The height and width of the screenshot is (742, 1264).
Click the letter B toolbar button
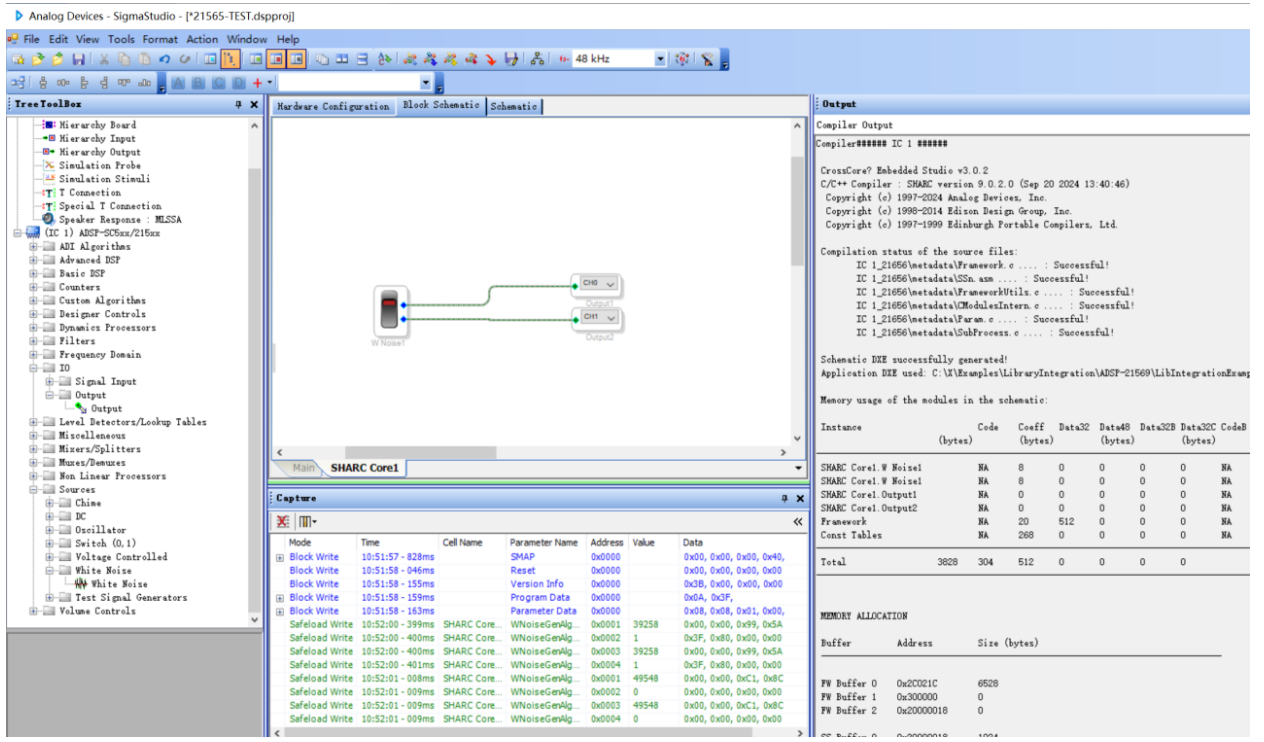pos(198,84)
